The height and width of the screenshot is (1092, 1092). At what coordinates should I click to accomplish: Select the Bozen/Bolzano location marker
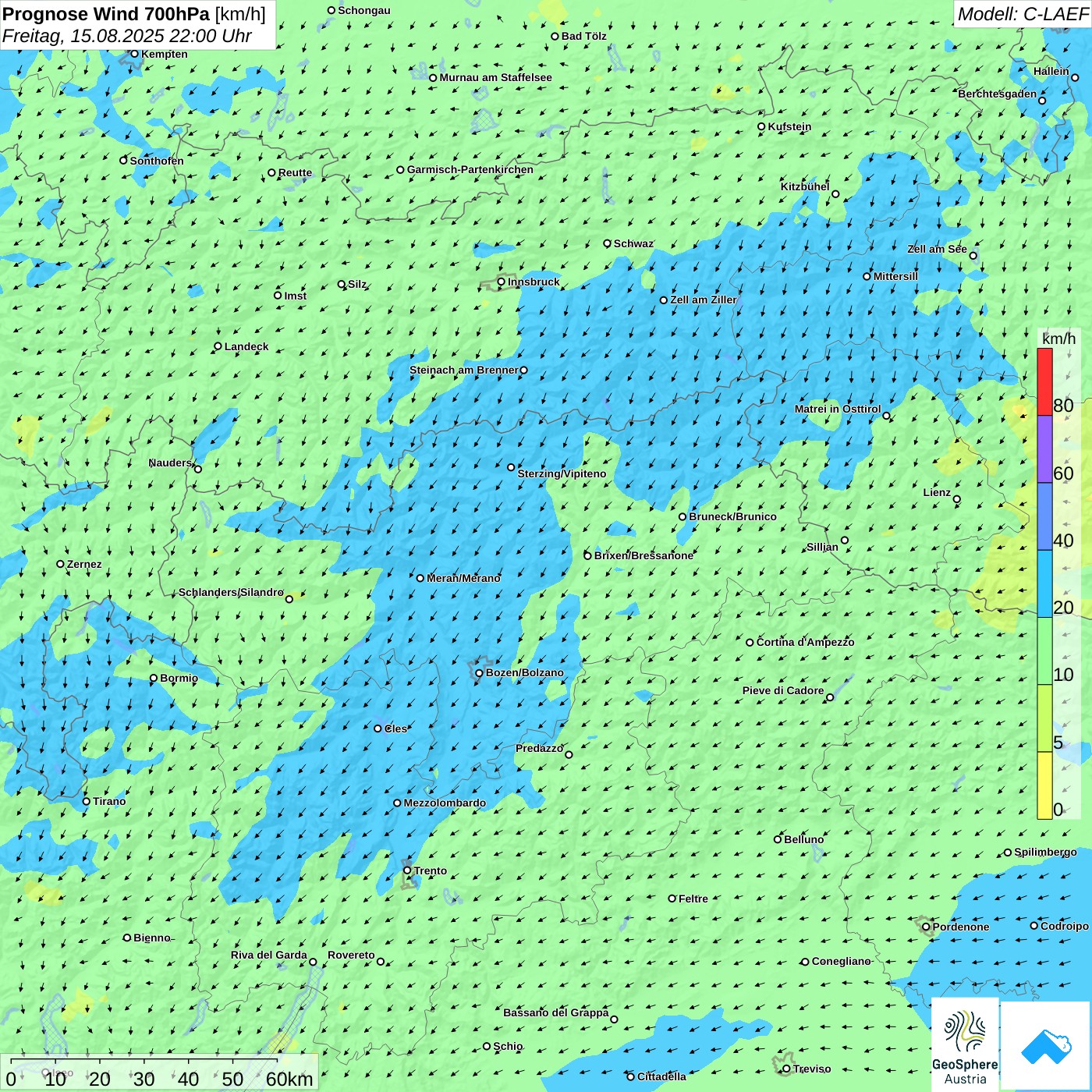pyautogui.click(x=480, y=673)
